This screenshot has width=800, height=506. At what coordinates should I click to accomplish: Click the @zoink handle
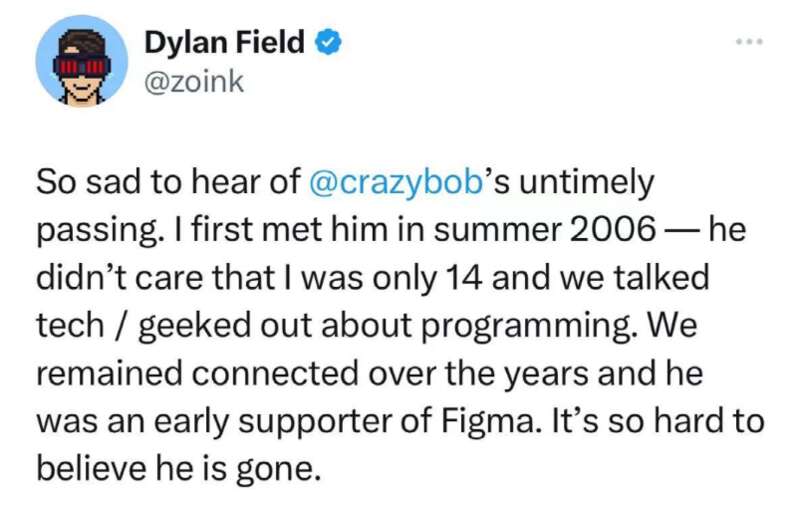click(194, 82)
